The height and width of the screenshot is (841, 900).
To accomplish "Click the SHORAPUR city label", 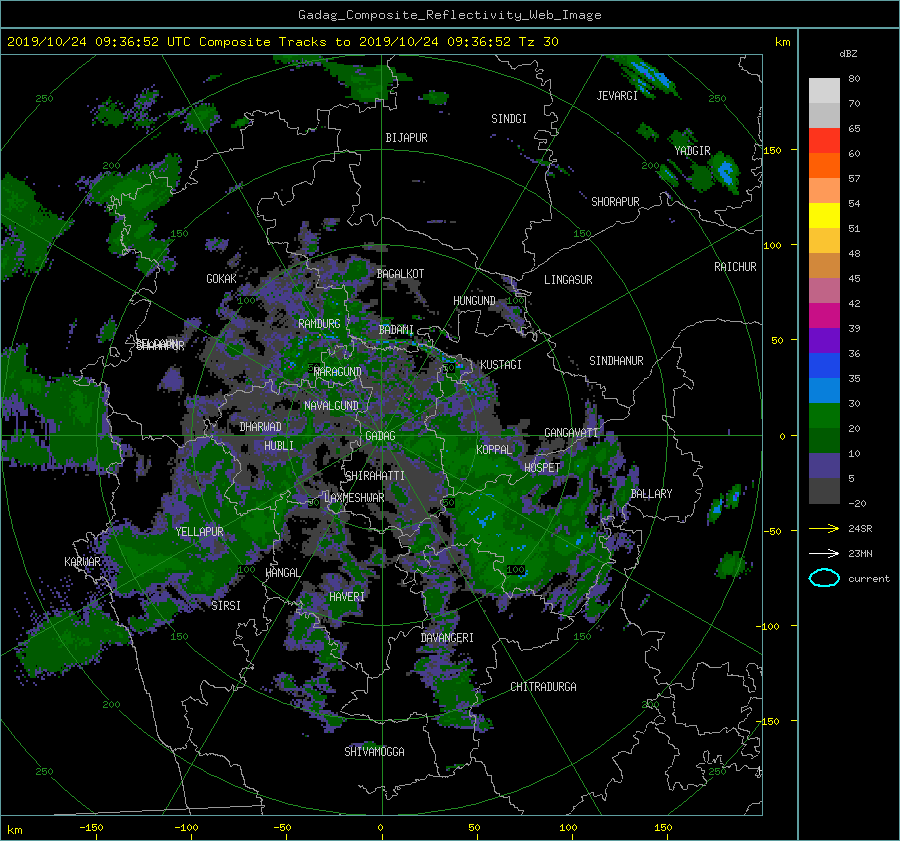I will [615, 202].
